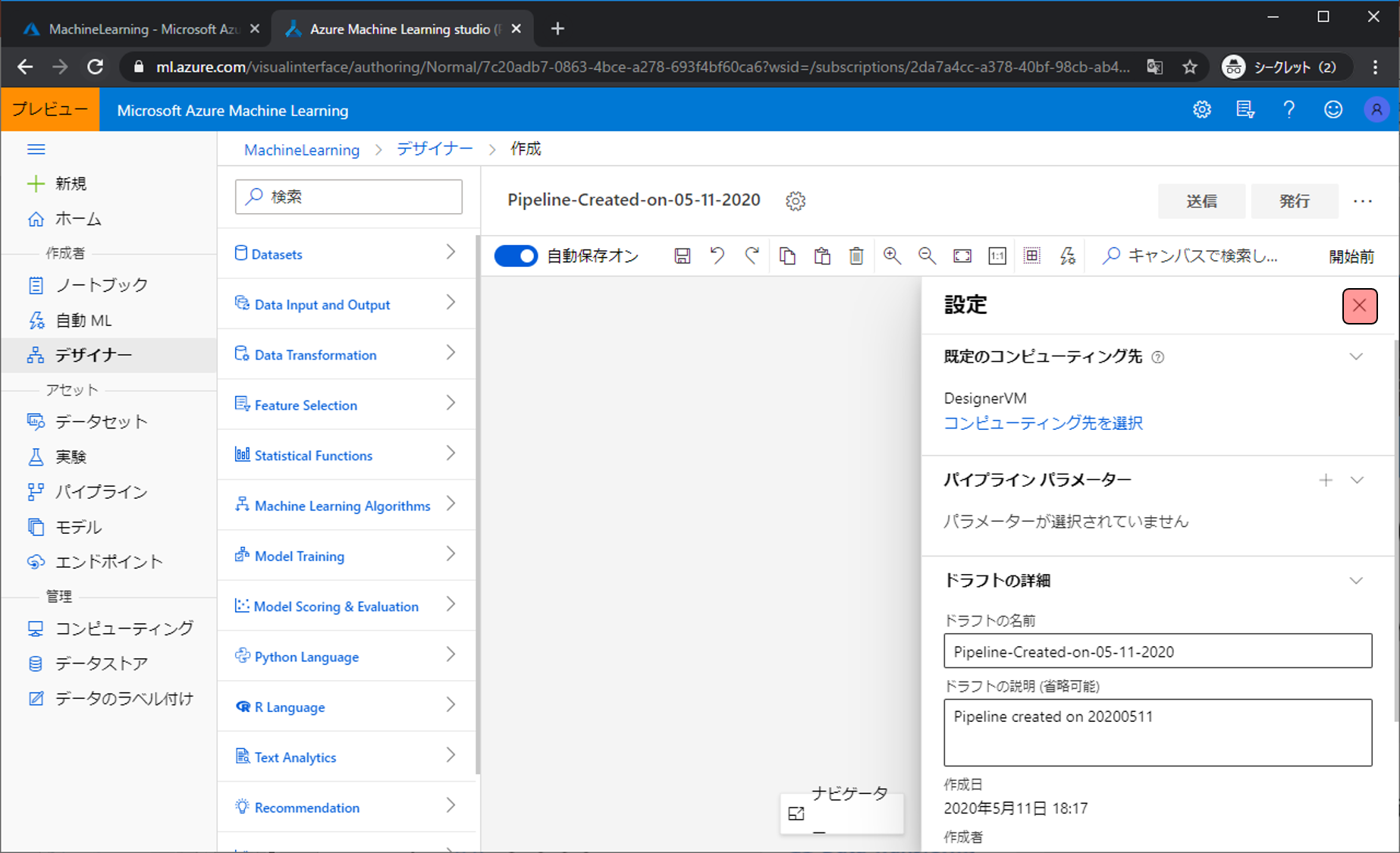The height and width of the screenshot is (853, 1400).
Task: Click the zoom to fit icon
Action: pos(962,256)
